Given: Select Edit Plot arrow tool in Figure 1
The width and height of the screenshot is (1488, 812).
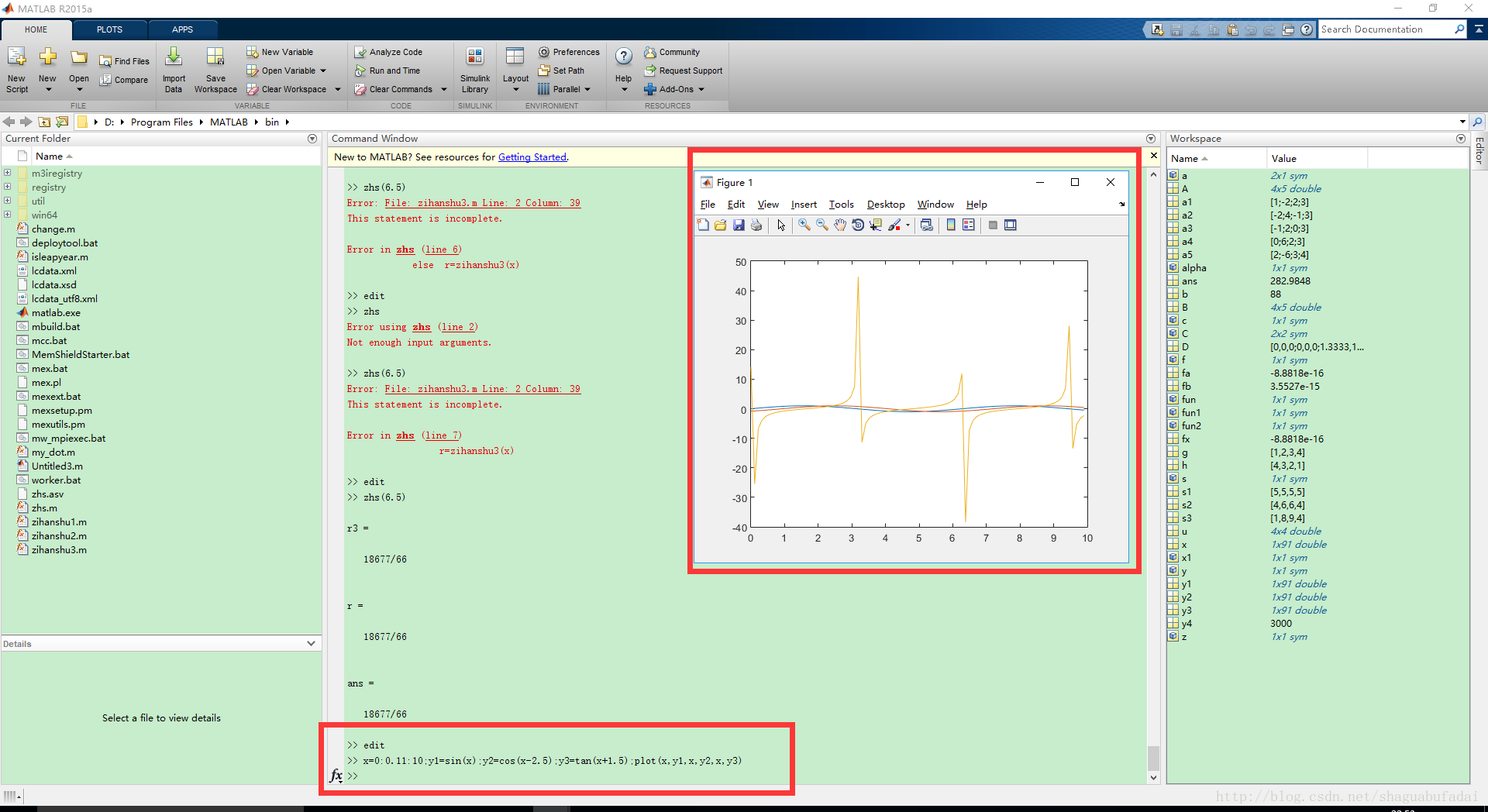Looking at the screenshot, I should pyautogui.click(x=781, y=225).
